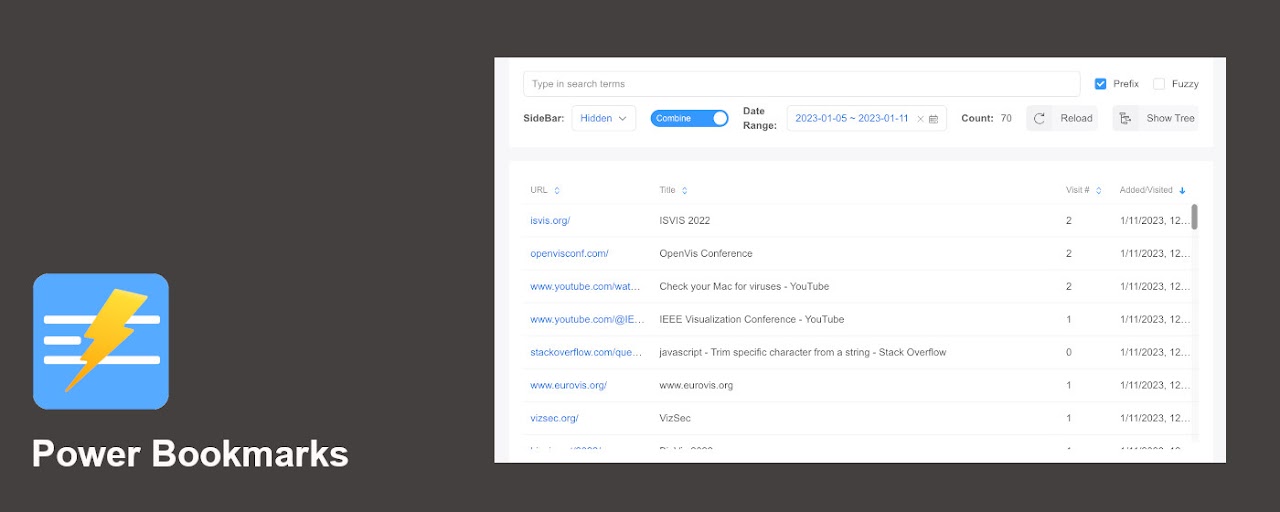The height and width of the screenshot is (512, 1280).
Task: Click the Count: 70 label
Action: (987, 118)
